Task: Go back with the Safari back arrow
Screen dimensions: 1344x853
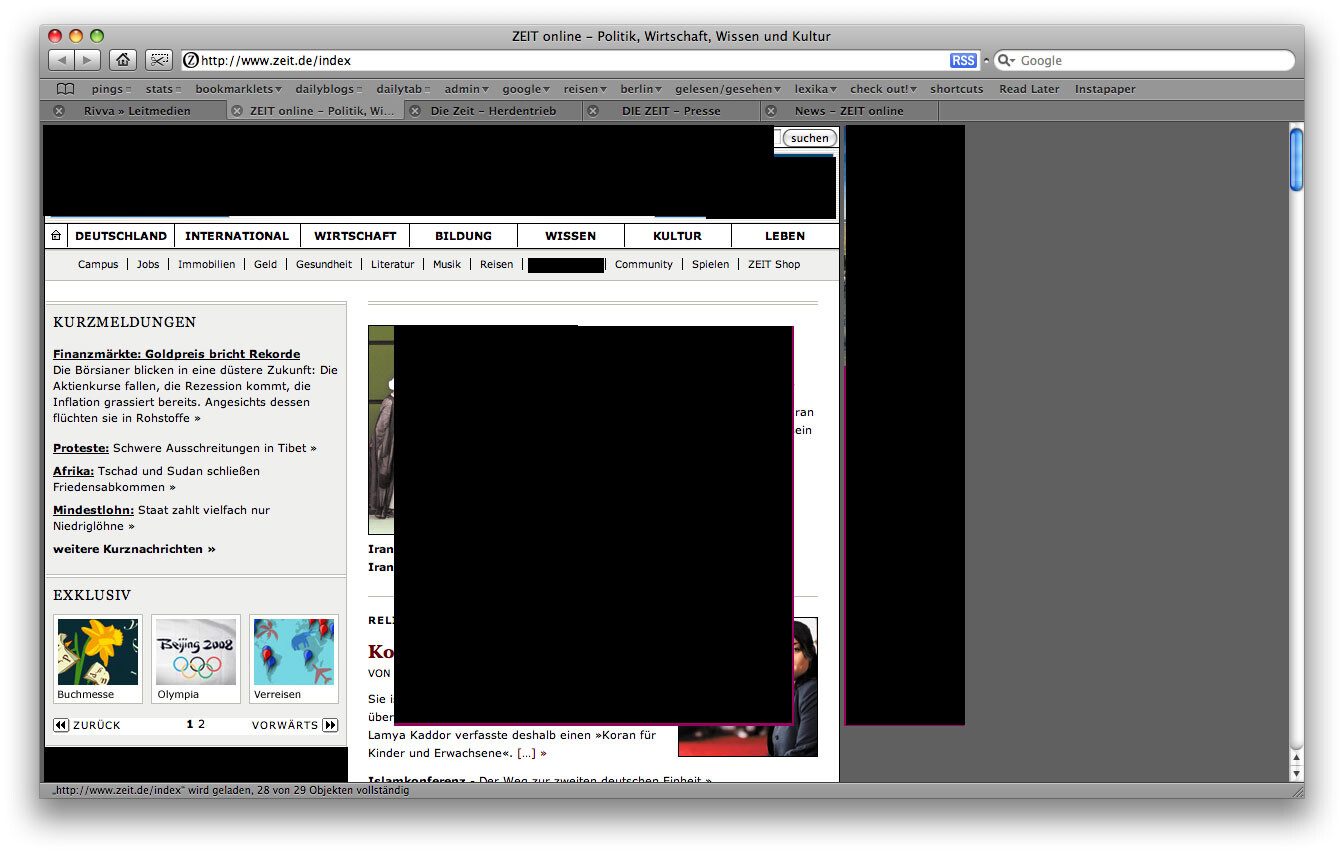Action: 61,60
